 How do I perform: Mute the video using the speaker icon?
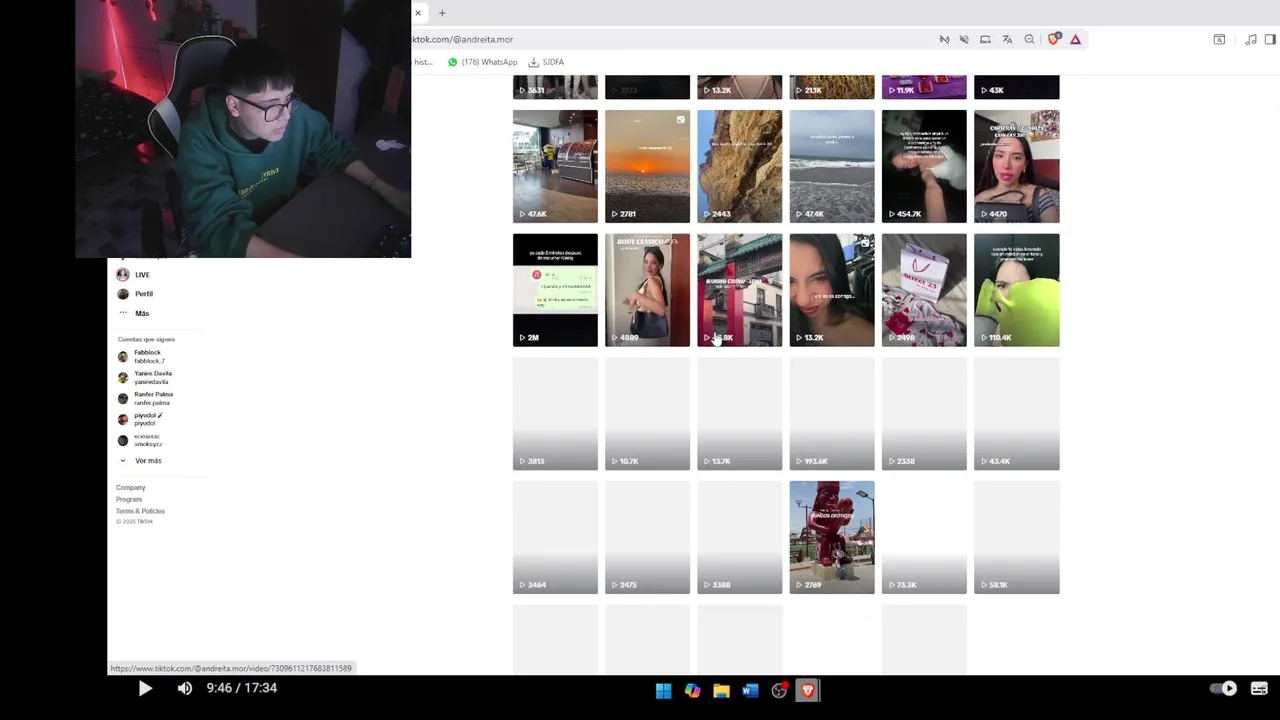185,688
